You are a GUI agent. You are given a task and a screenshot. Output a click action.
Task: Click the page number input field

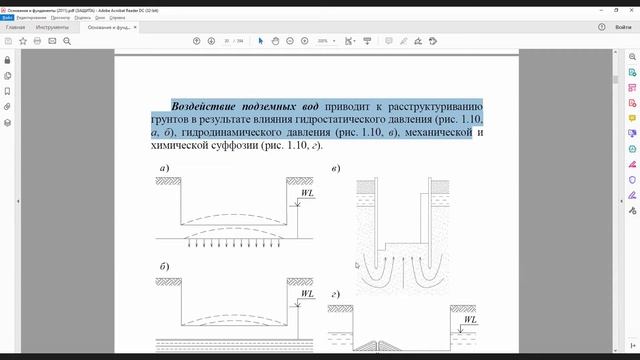point(227,41)
